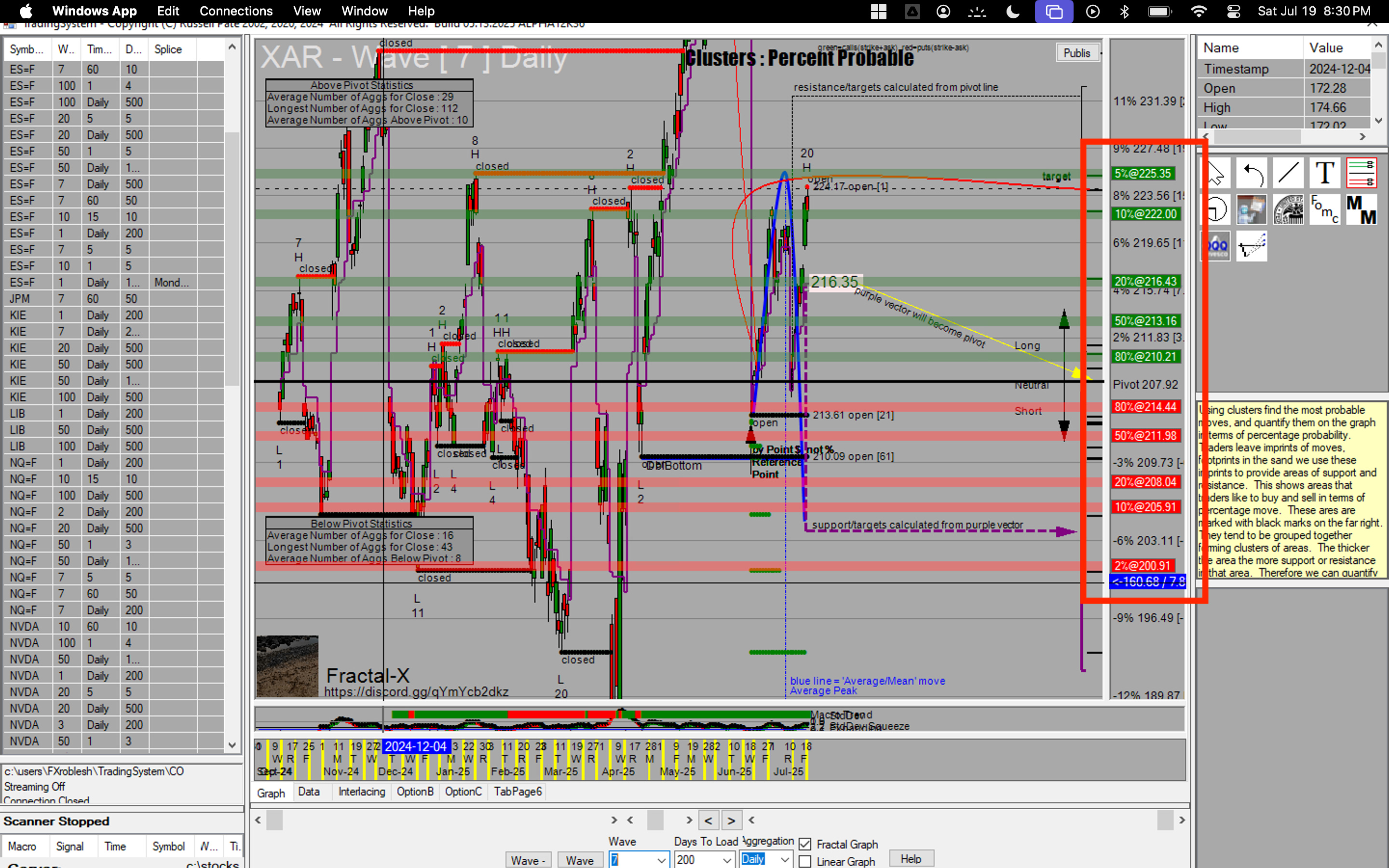Select the diagonal Line drawing tool
The image size is (1389, 868).
pos(1288,173)
